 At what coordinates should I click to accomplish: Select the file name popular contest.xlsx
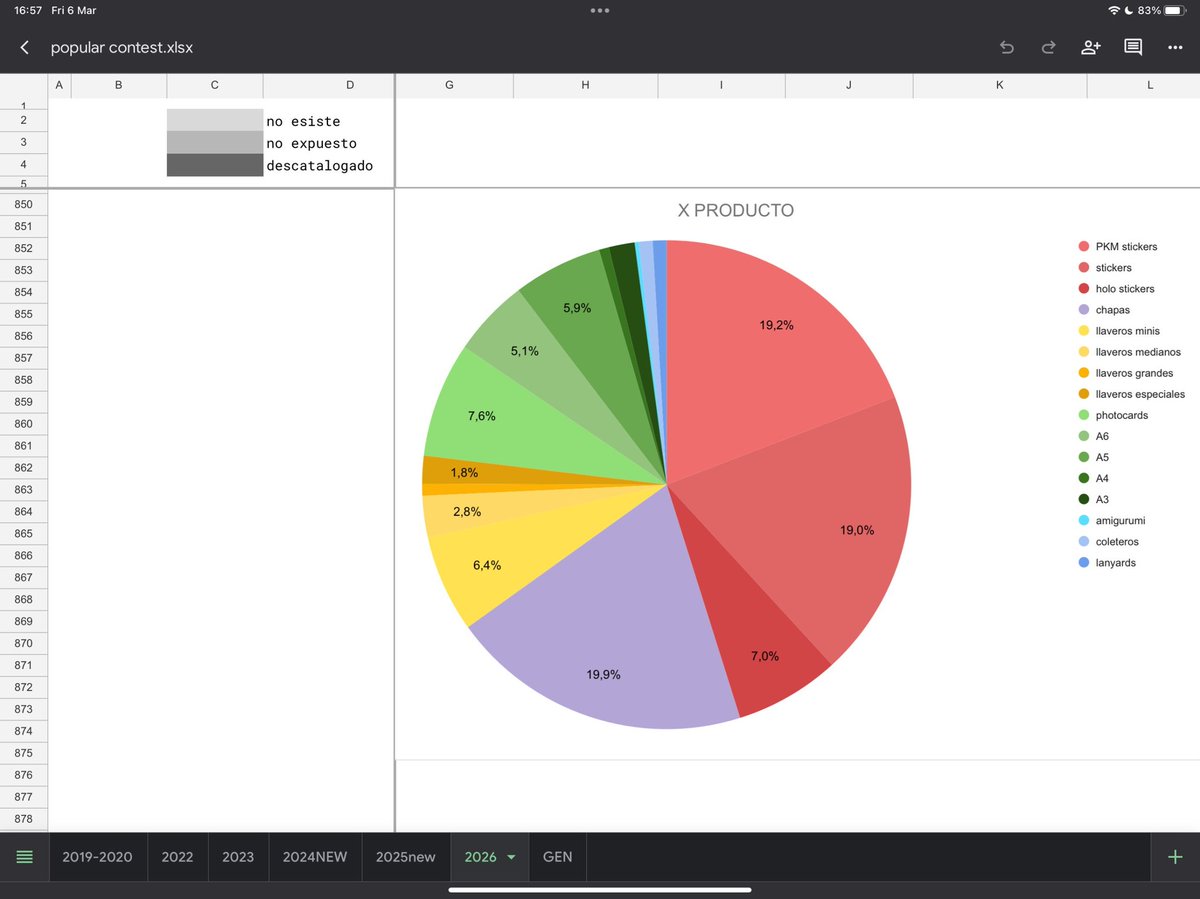pyautogui.click(x=122, y=47)
